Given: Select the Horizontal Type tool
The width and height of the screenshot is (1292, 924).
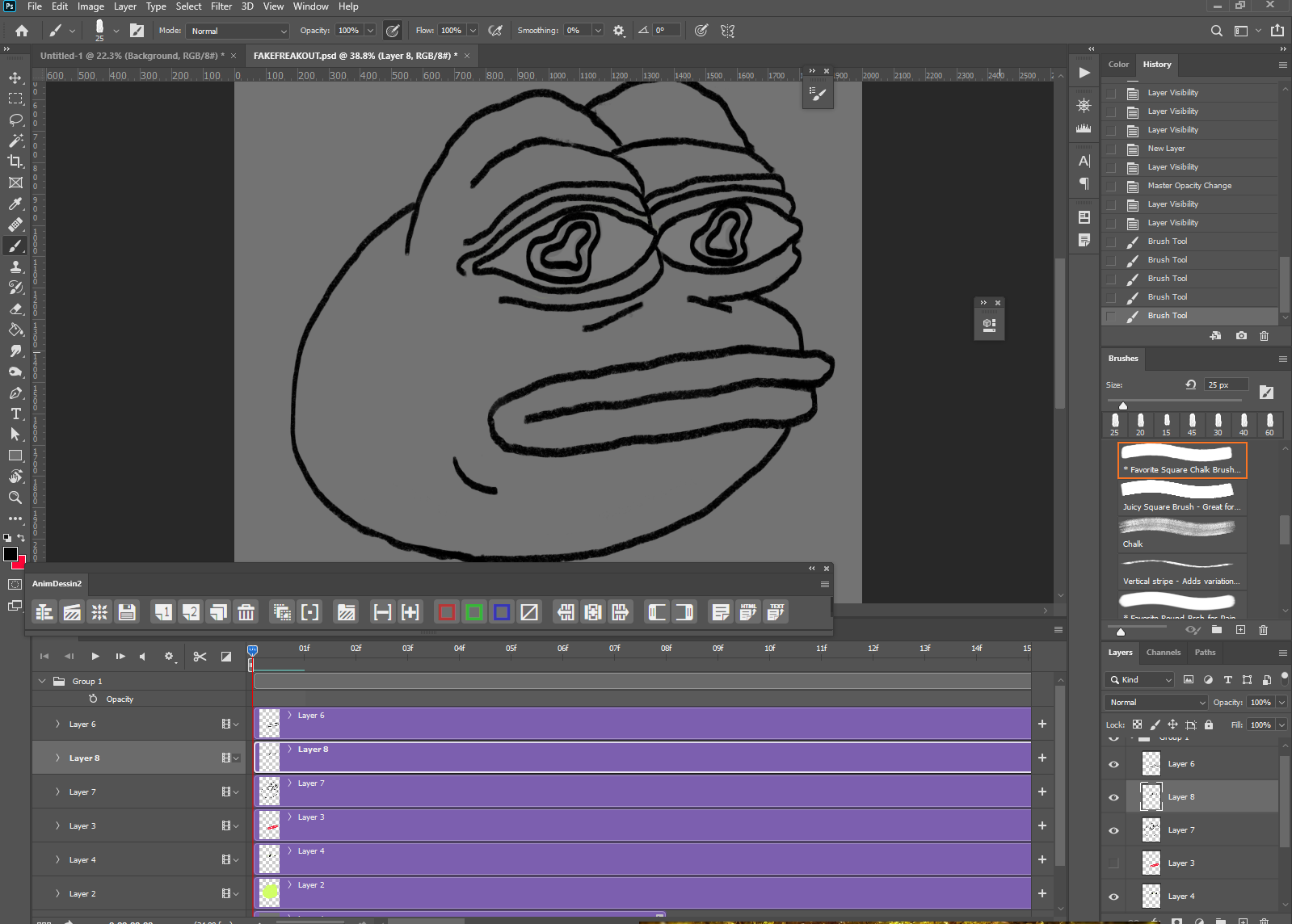Looking at the screenshot, I should pos(15,414).
